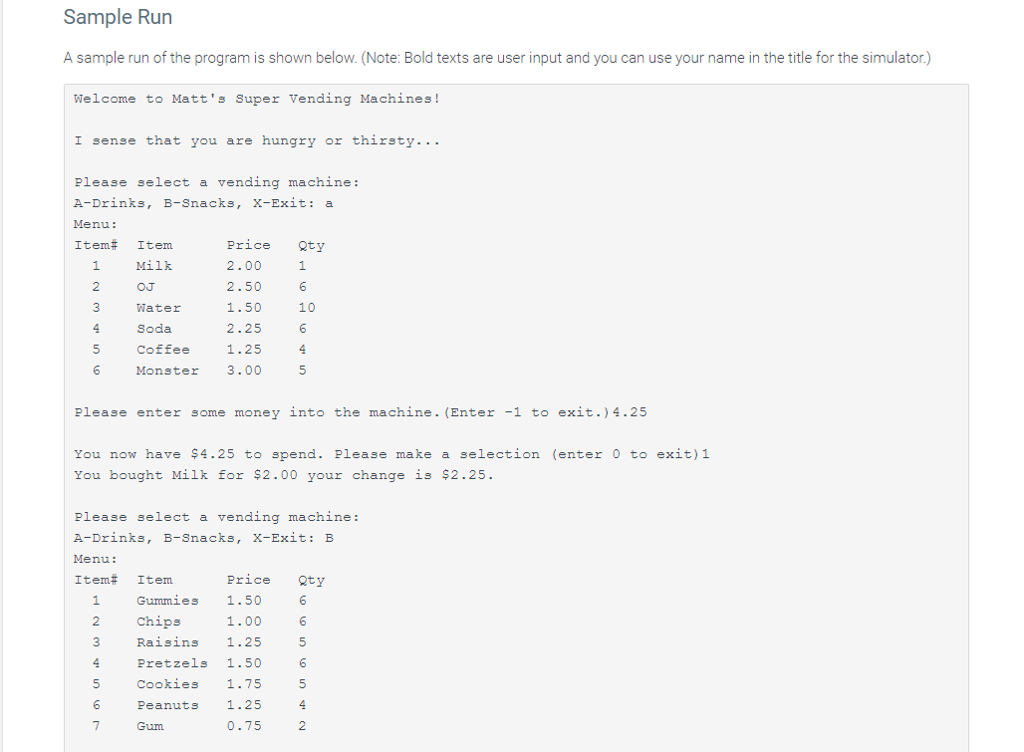Click the 'I sense that you are hungry' line
Screen dimensions: 1024x752
point(257,140)
